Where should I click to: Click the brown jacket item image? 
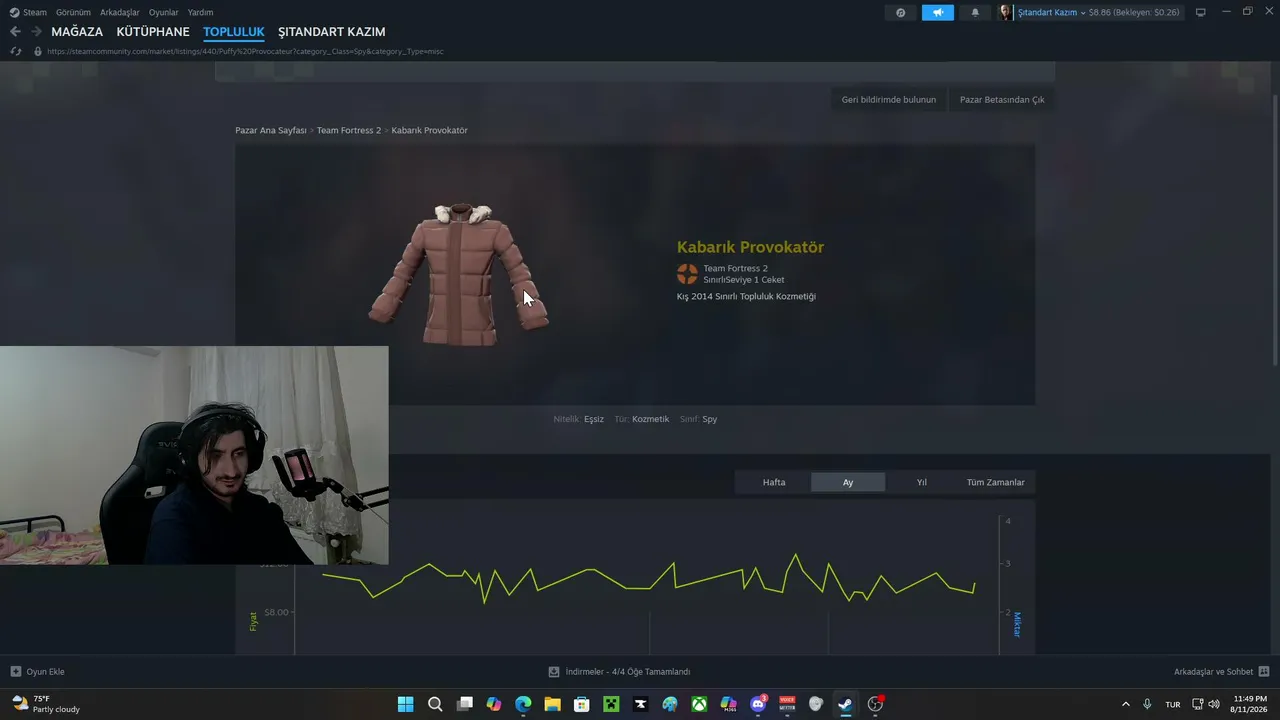pyautogui.click(x=459, y=274)
